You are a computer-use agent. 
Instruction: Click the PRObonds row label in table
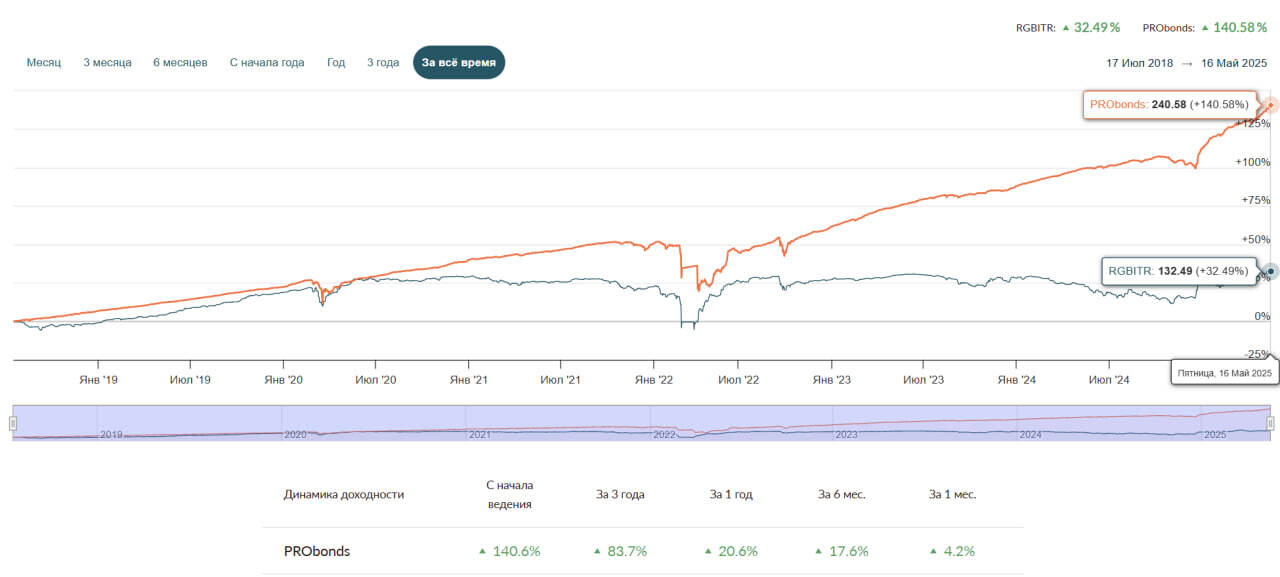tap(317, 551)
